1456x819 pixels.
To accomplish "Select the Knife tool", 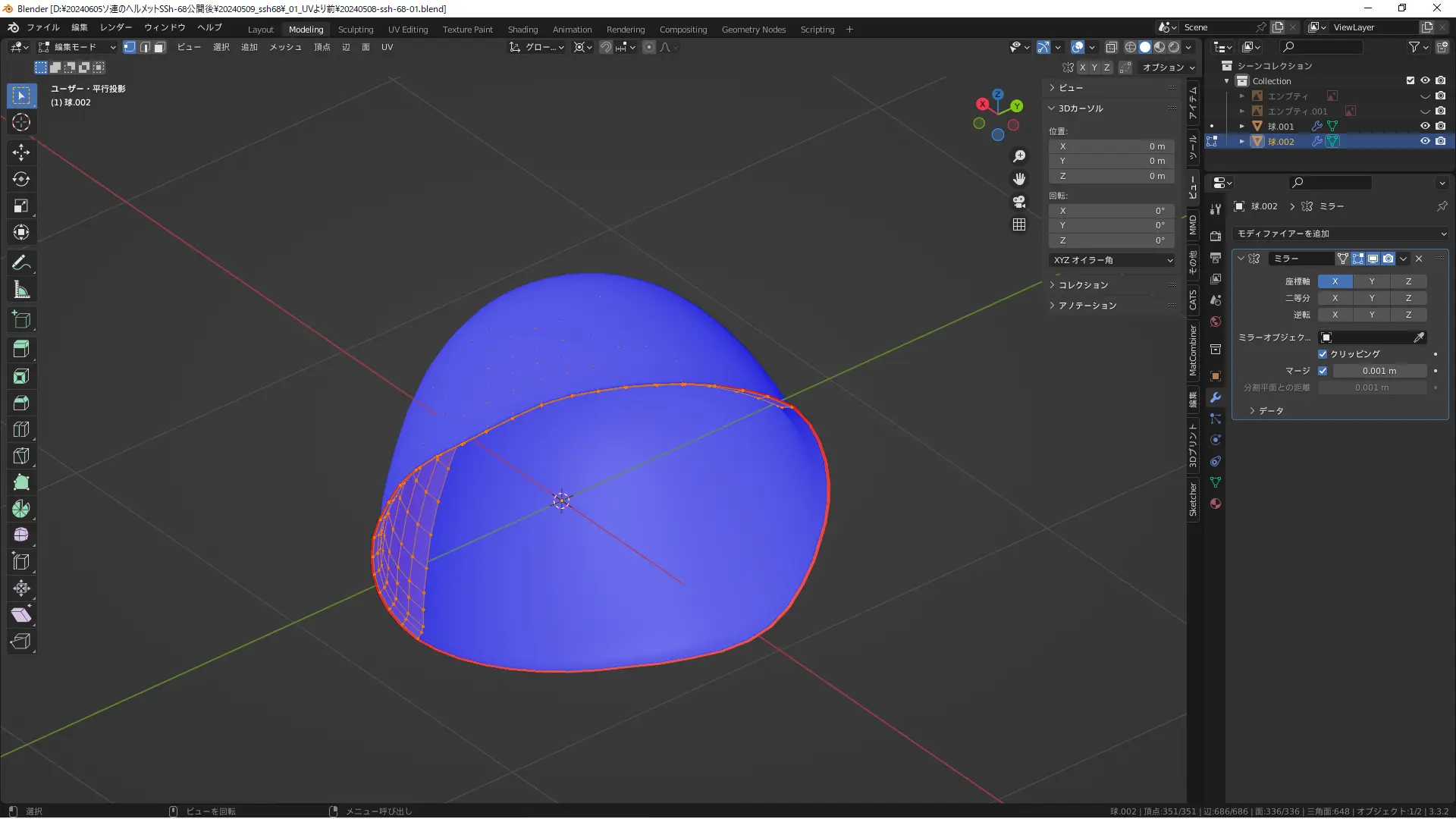I will (21, 456).
